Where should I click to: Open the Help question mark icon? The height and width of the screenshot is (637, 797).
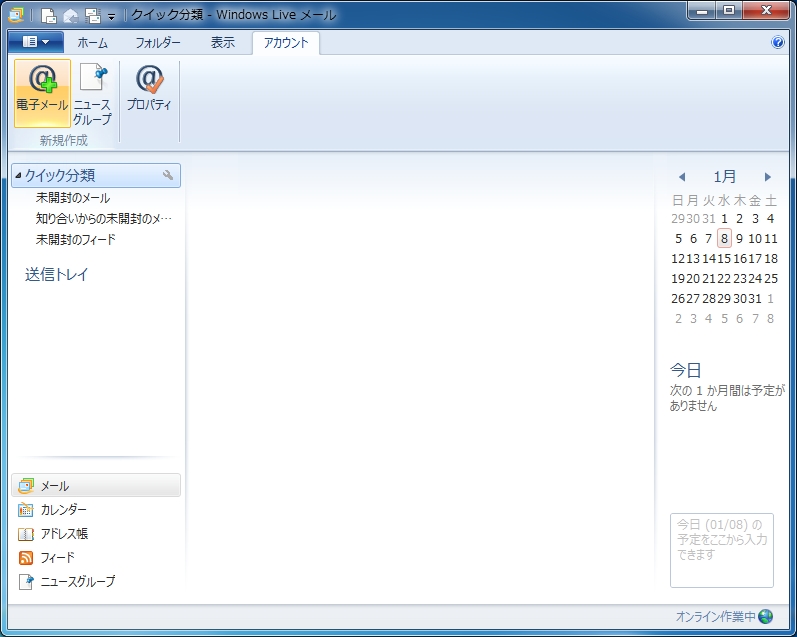pos(777,42)
